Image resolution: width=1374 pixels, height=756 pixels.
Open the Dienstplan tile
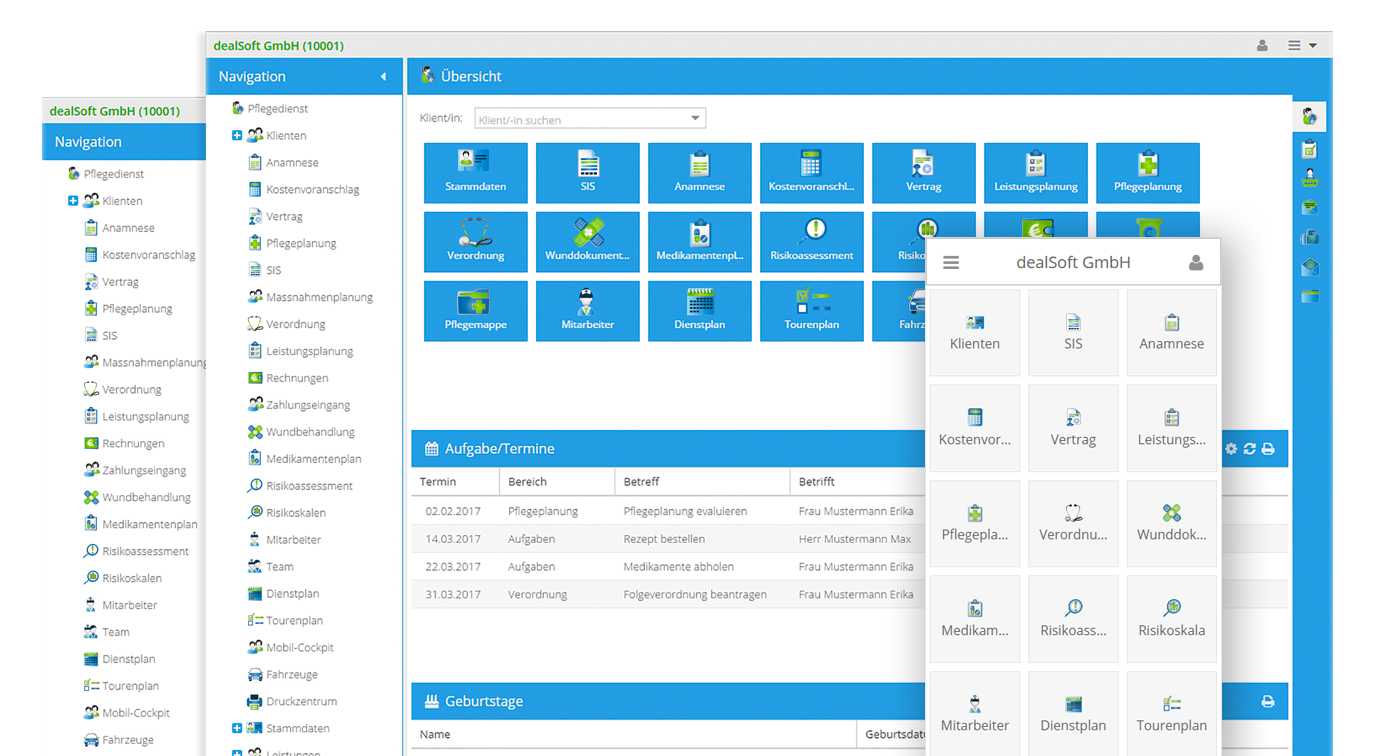click(x=699, y=310)
